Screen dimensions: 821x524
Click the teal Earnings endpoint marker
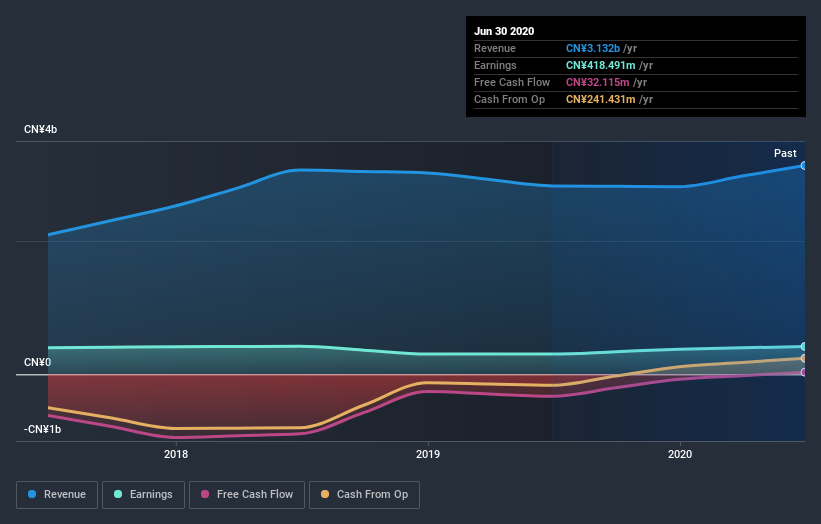click(803, 347)
